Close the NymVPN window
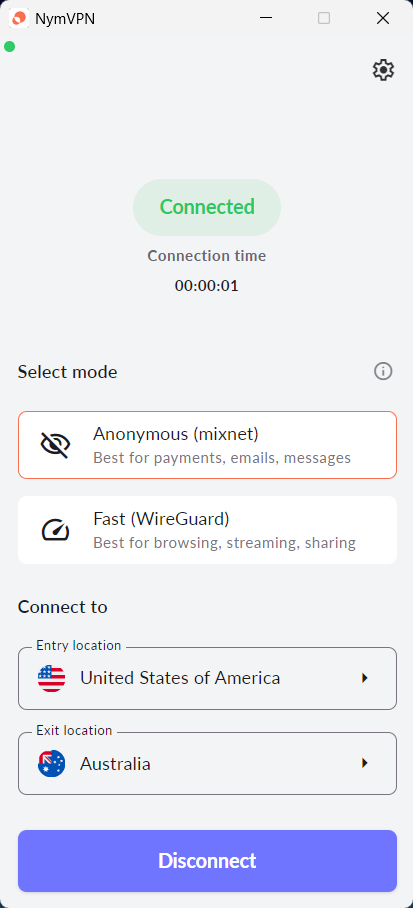 [x=383, y=19]
